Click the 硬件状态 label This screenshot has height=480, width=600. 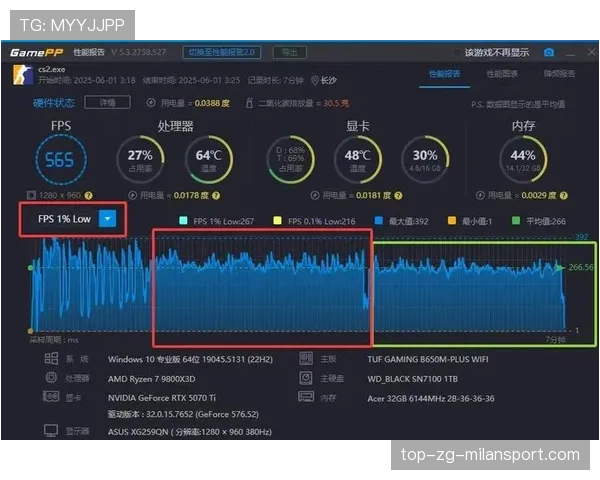coord(54,103)
